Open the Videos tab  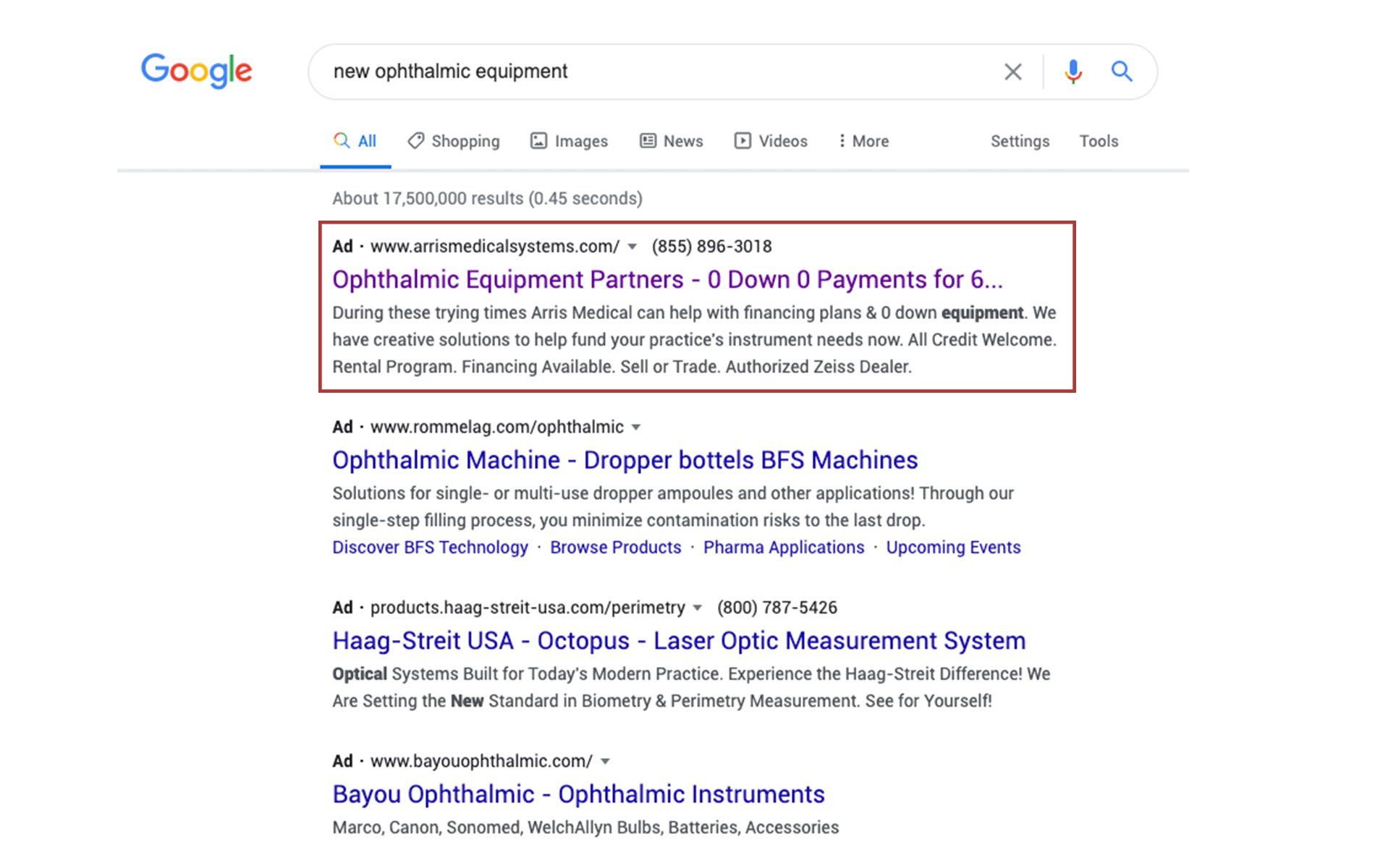click(771, 141)
